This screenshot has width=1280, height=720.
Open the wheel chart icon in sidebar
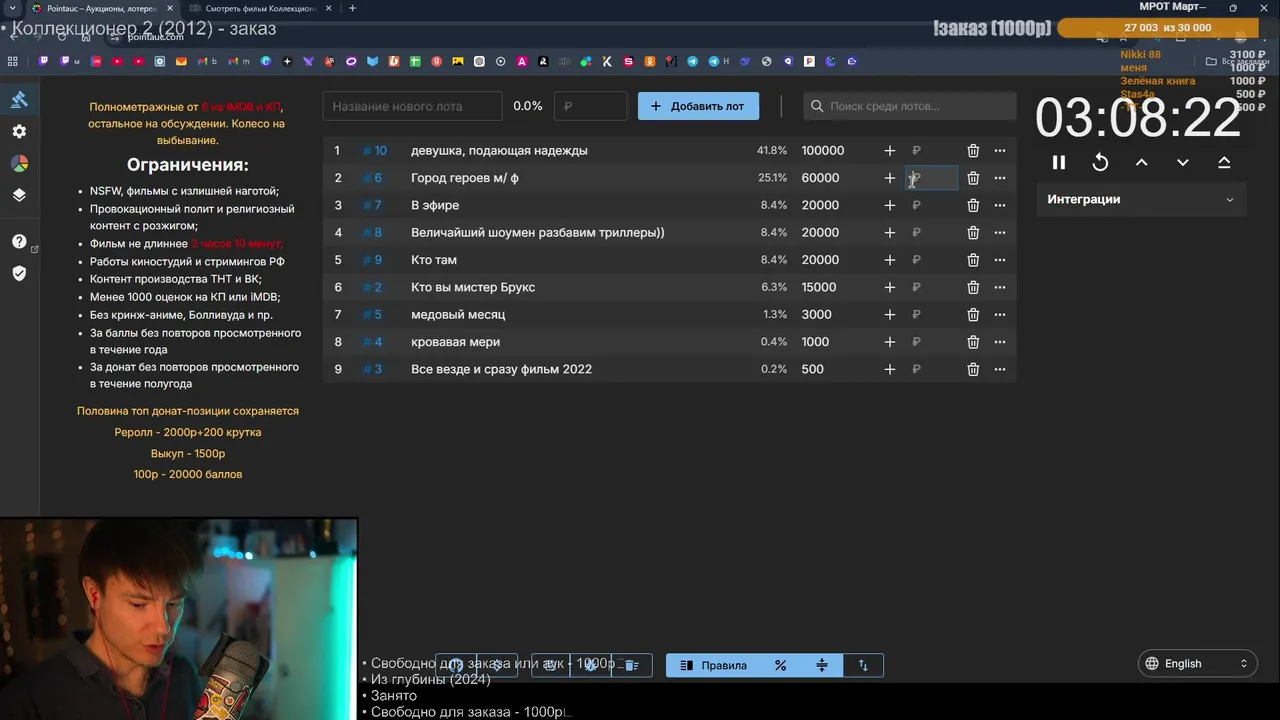coord(19,163)
